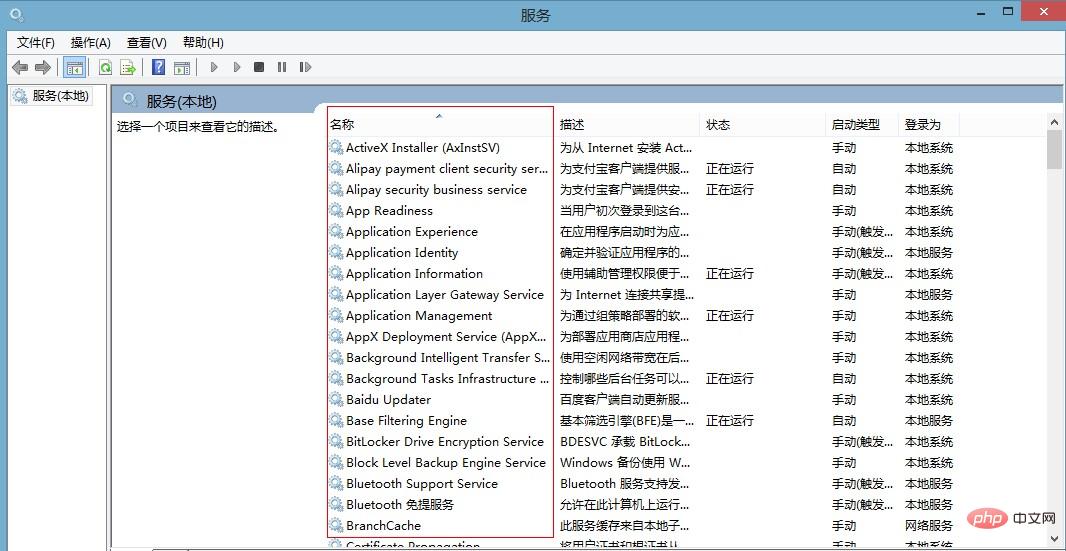
Task: Go back with the left arrow toolbar icon
Action: point(20,67)
